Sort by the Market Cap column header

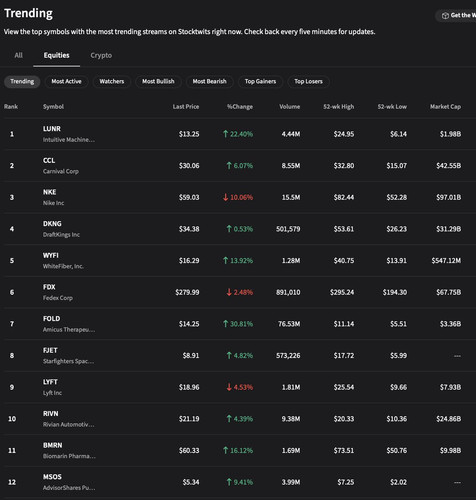click(445, 107)
